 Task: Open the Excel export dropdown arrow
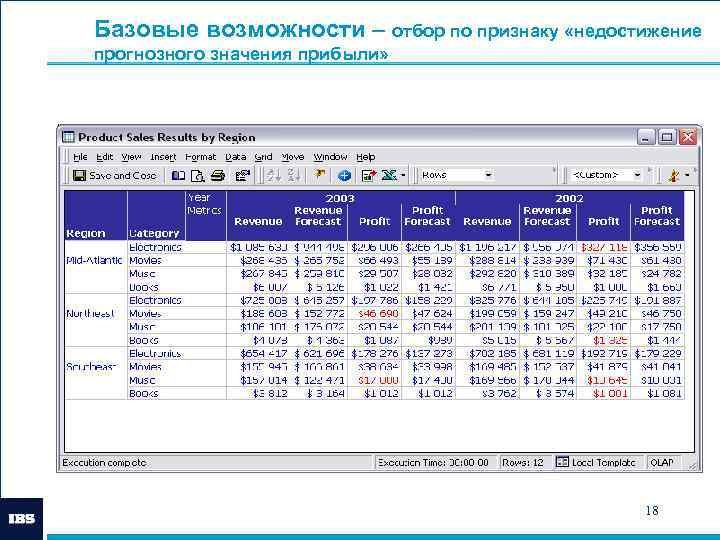pyautogui.click(x=403, y=175)
